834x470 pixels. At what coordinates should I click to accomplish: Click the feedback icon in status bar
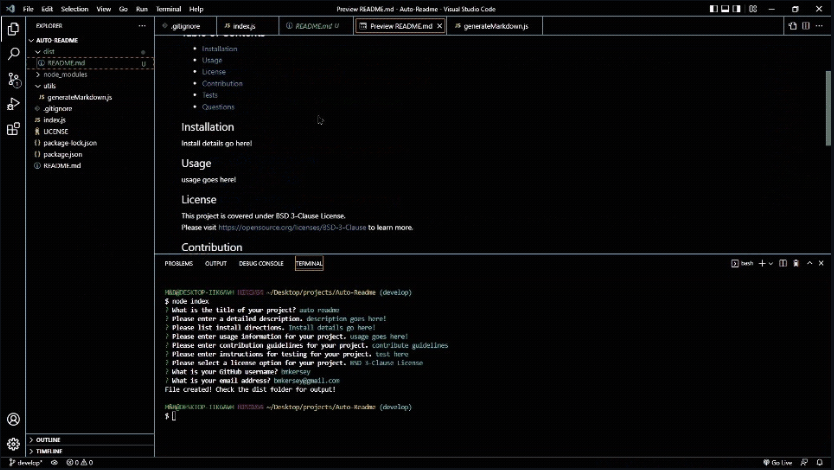[804, 463]
